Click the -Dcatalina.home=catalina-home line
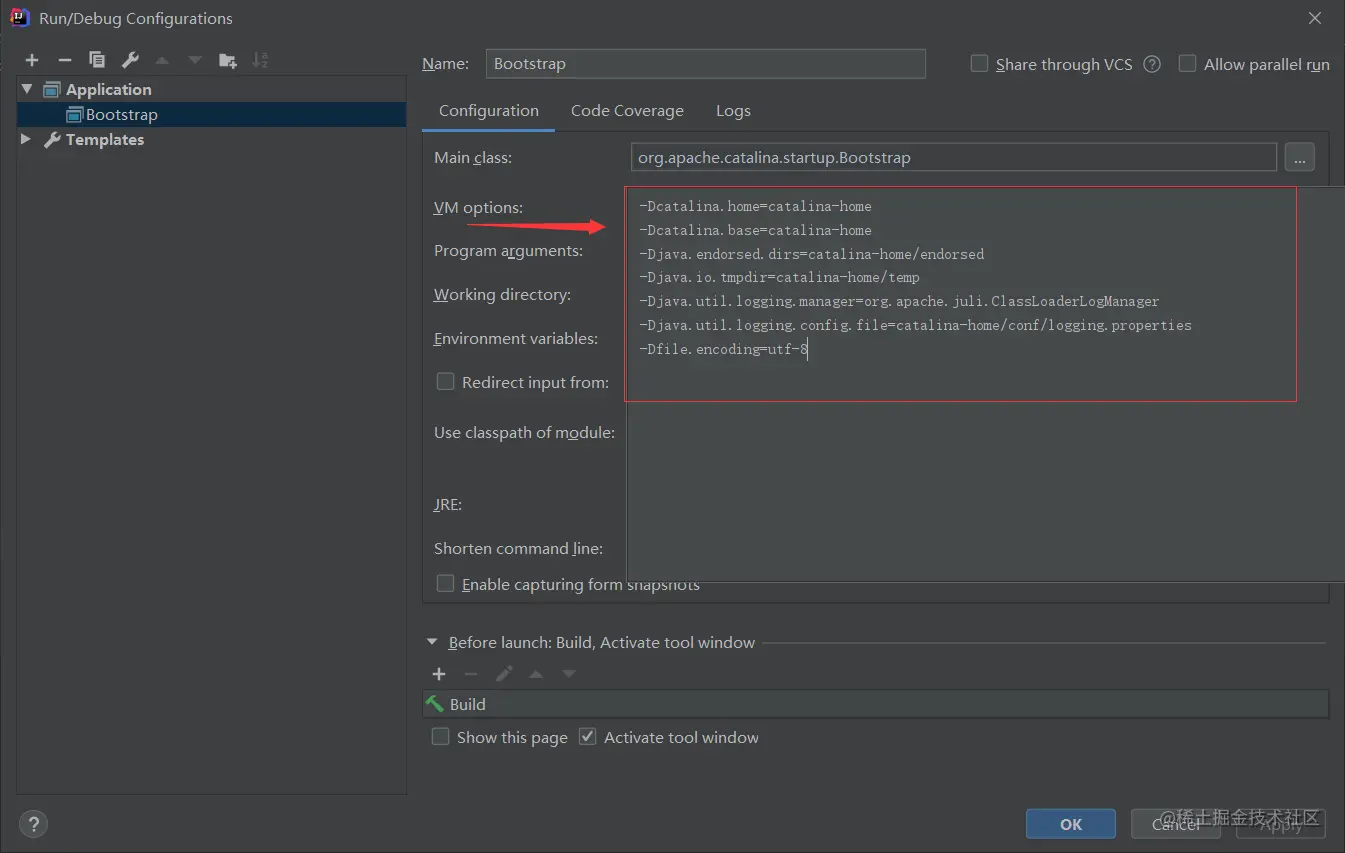The width and height of the screenshot is (1345, 853). [x=755, y=206]
